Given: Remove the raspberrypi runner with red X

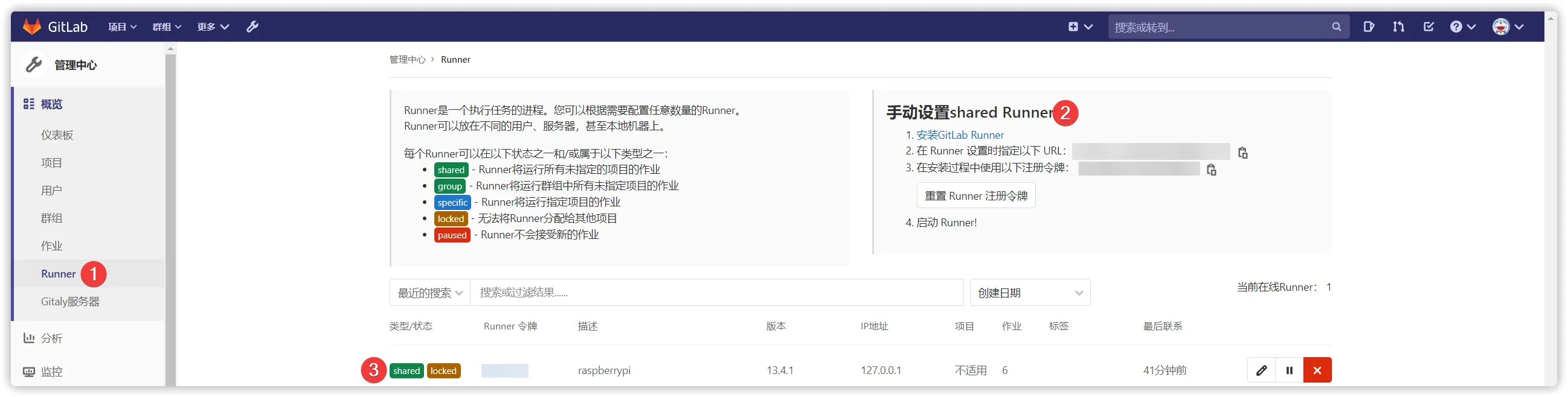Looking at the screenshot, I should pyautogui.click(x=1317, y=370).
